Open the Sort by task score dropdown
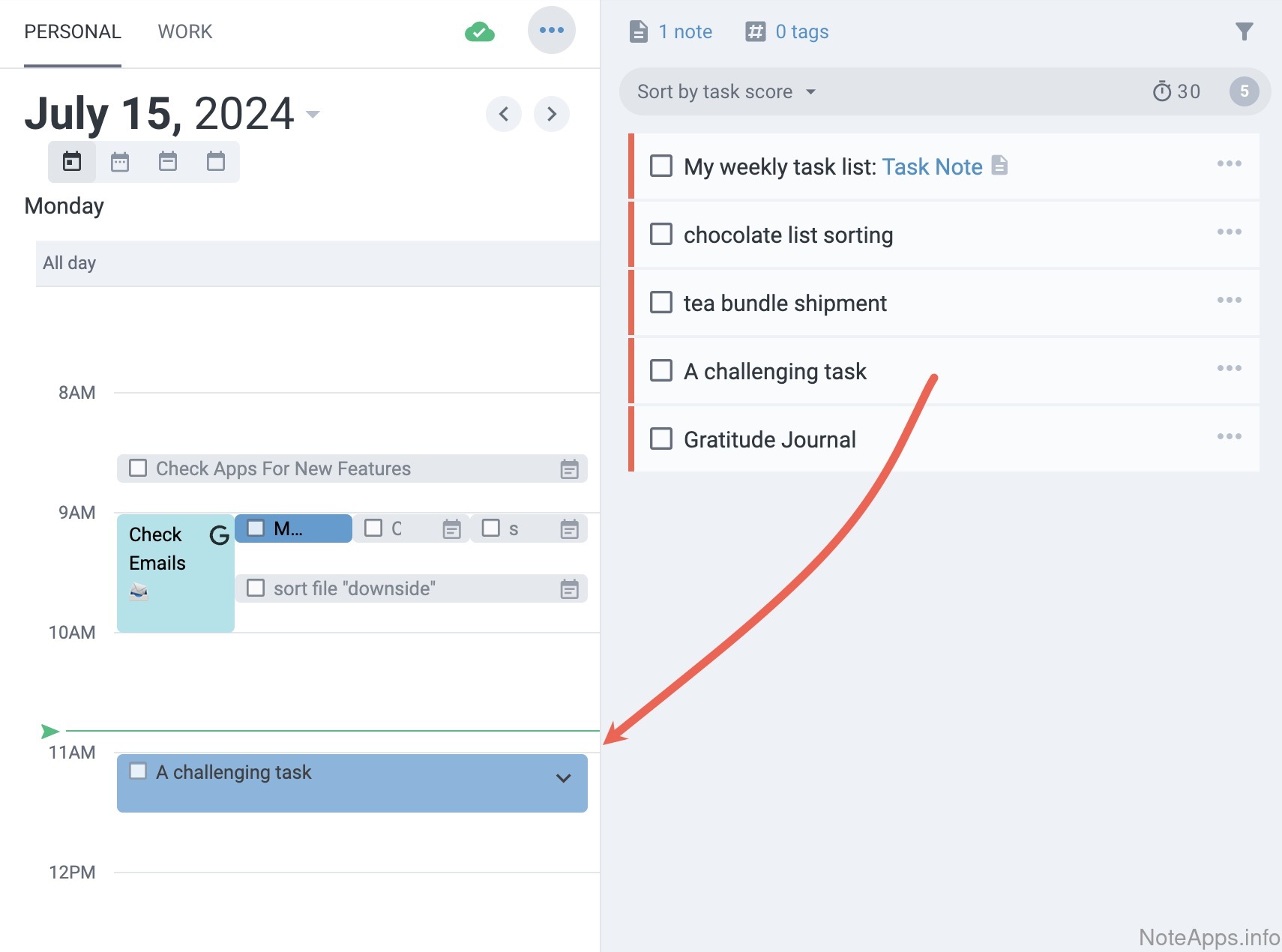 726,91
